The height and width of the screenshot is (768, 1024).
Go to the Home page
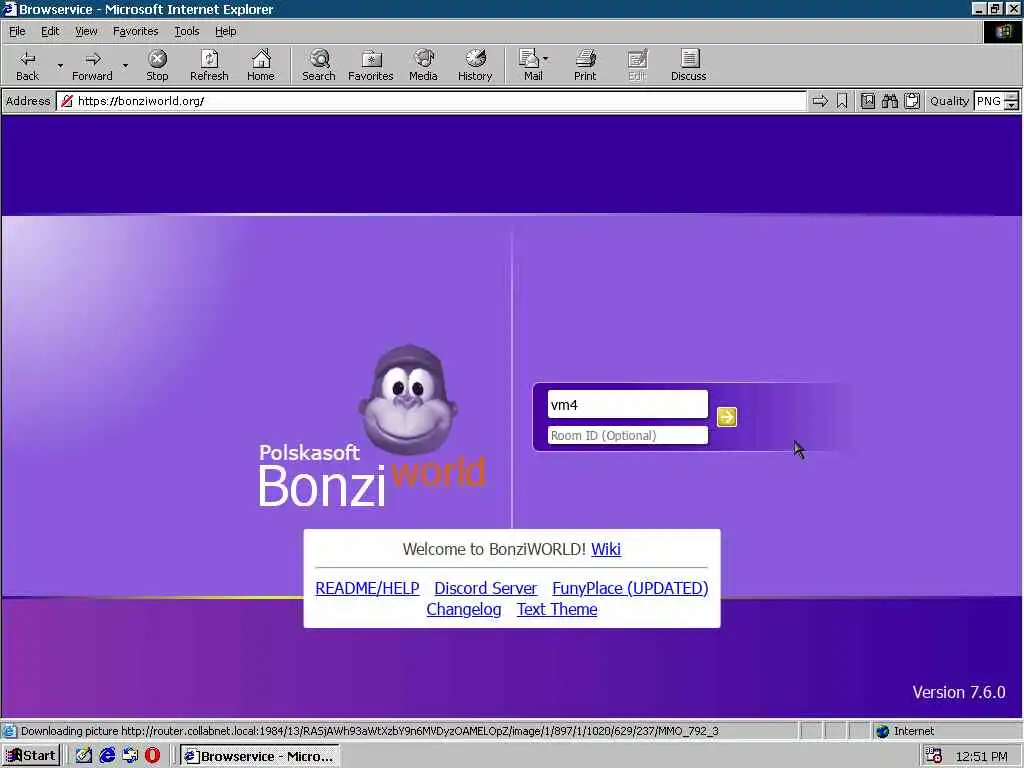261,65
